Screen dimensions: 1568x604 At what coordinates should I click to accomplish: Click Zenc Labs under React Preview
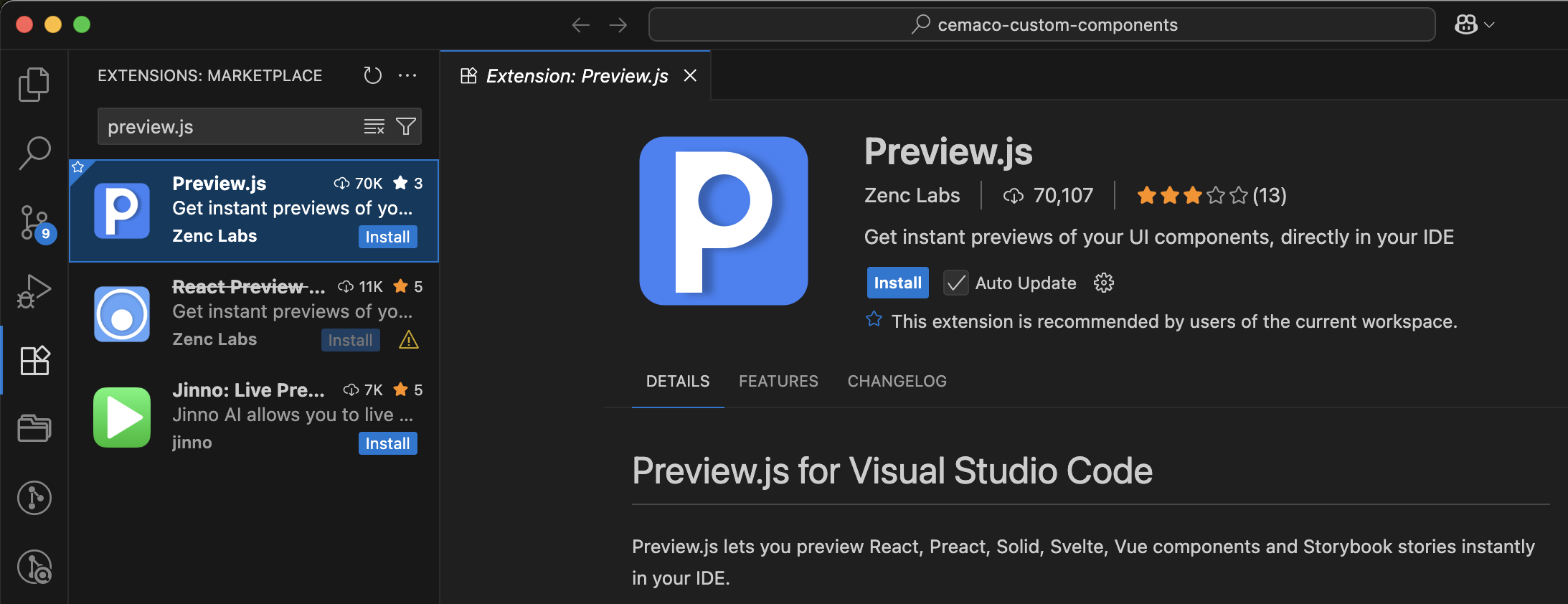214,339
